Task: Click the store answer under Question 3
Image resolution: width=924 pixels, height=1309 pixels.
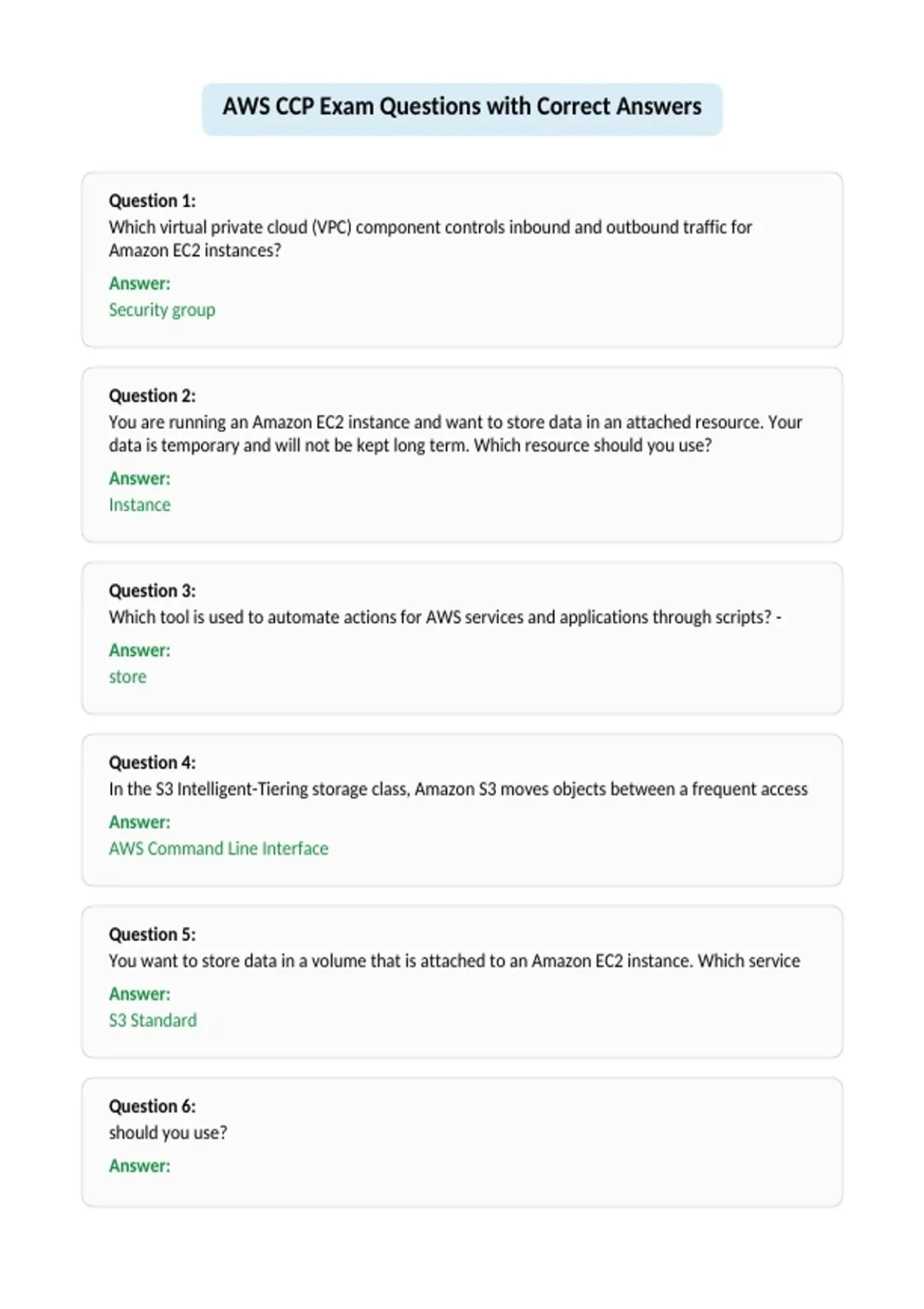Action: tap(127, 677)
